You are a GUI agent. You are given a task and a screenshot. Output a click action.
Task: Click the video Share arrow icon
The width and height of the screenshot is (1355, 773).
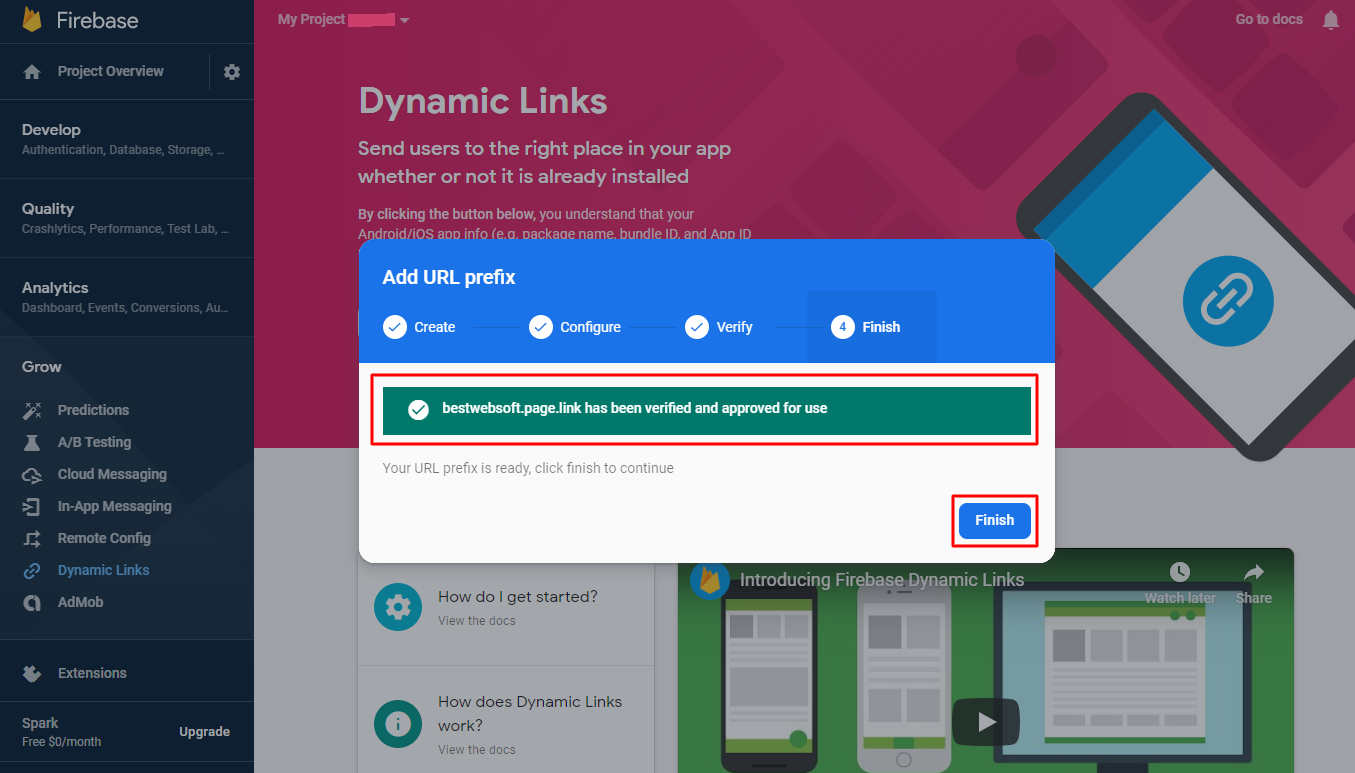click(x=1253, y=572)
